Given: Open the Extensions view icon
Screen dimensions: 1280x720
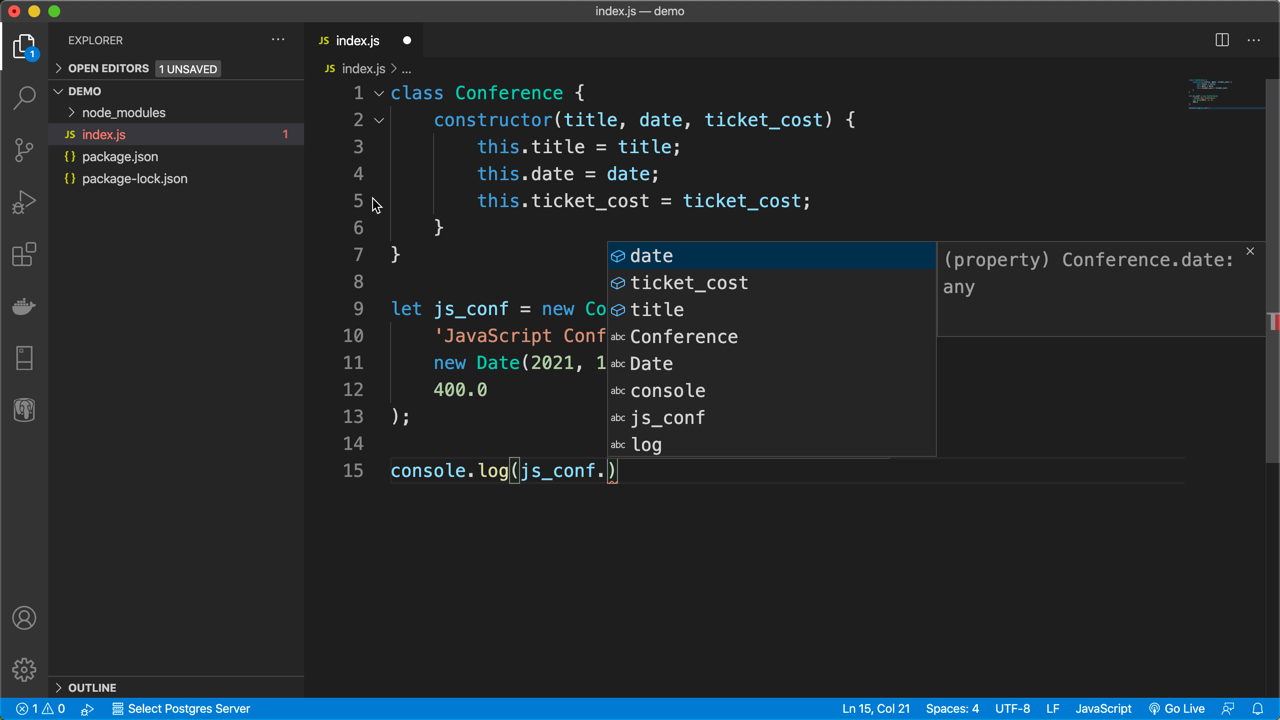Looking at the screenshot, I should coord(24,254).
